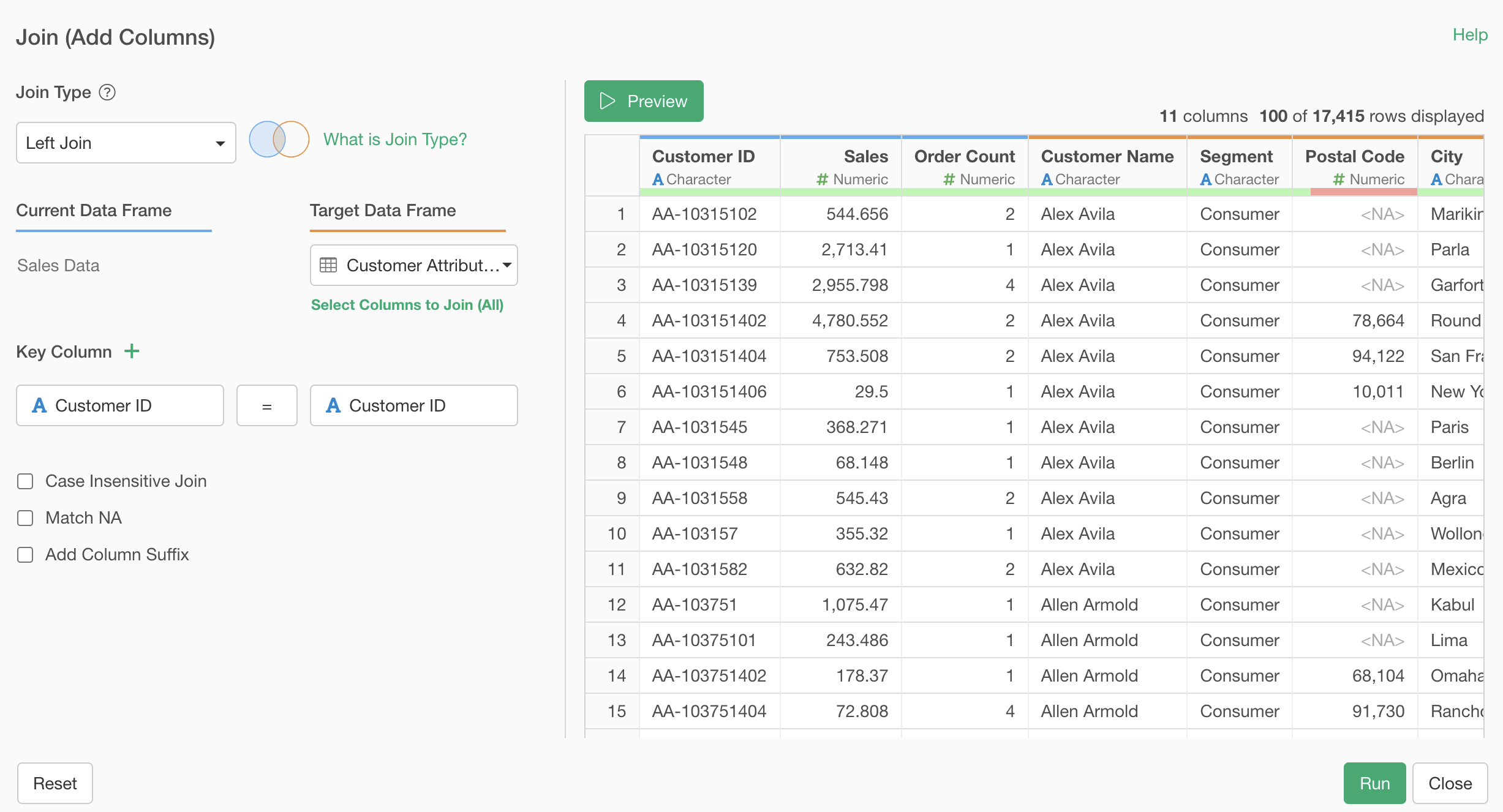Click the equals sign between key columns

266,405
